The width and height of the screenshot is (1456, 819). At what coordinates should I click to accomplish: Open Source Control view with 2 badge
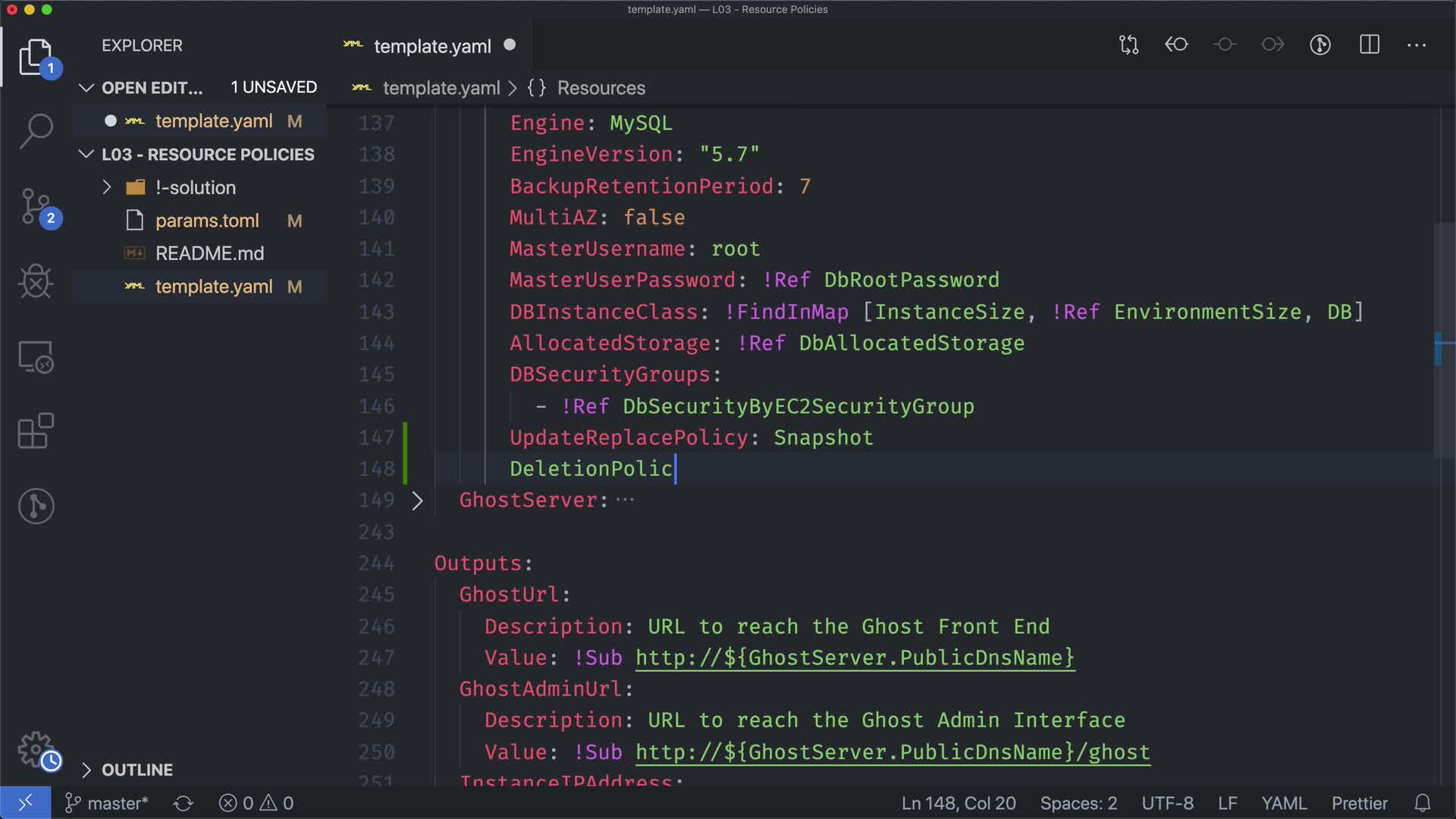pos(36,206)
